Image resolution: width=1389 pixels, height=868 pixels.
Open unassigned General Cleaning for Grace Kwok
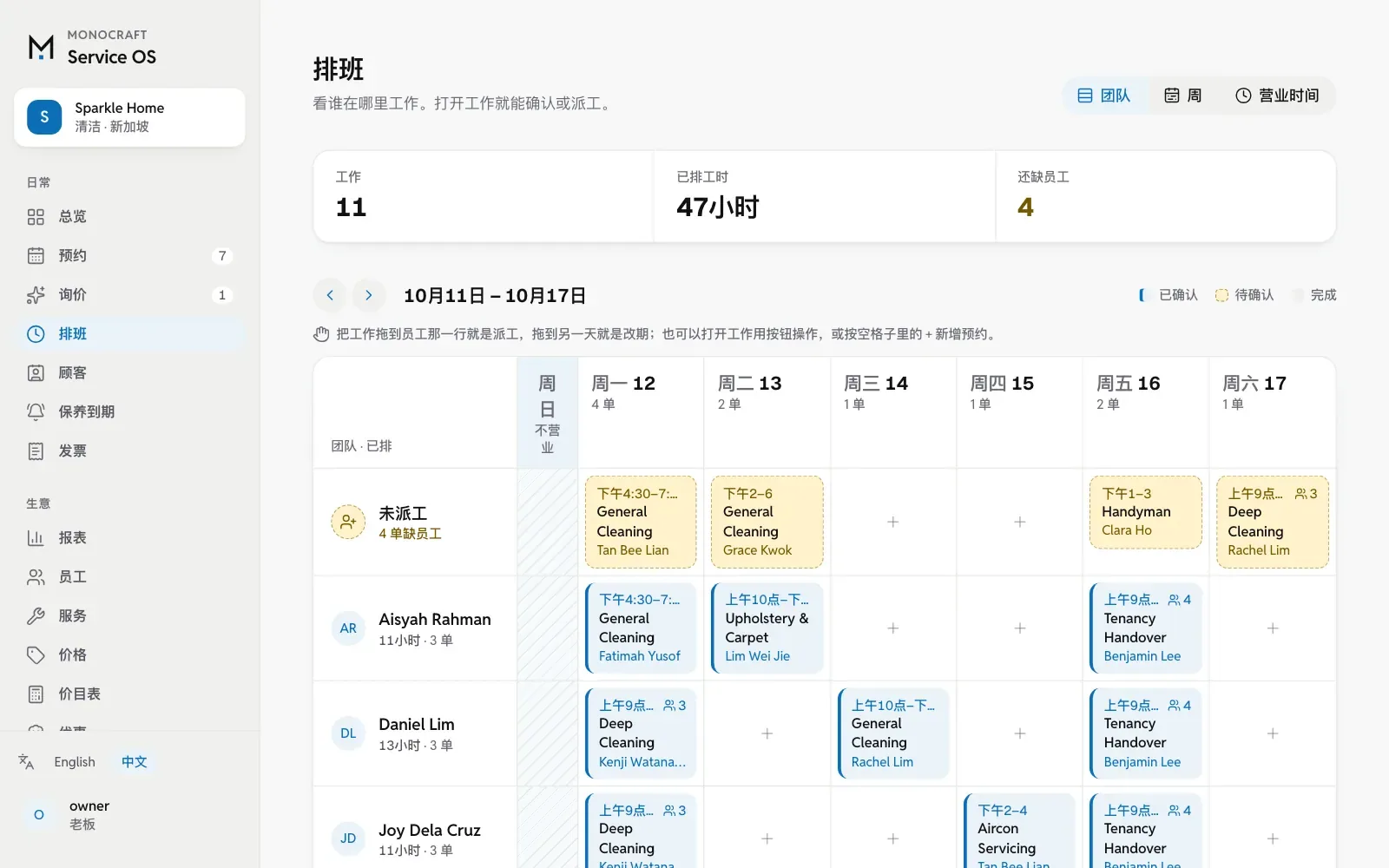(x=767, y=522)
